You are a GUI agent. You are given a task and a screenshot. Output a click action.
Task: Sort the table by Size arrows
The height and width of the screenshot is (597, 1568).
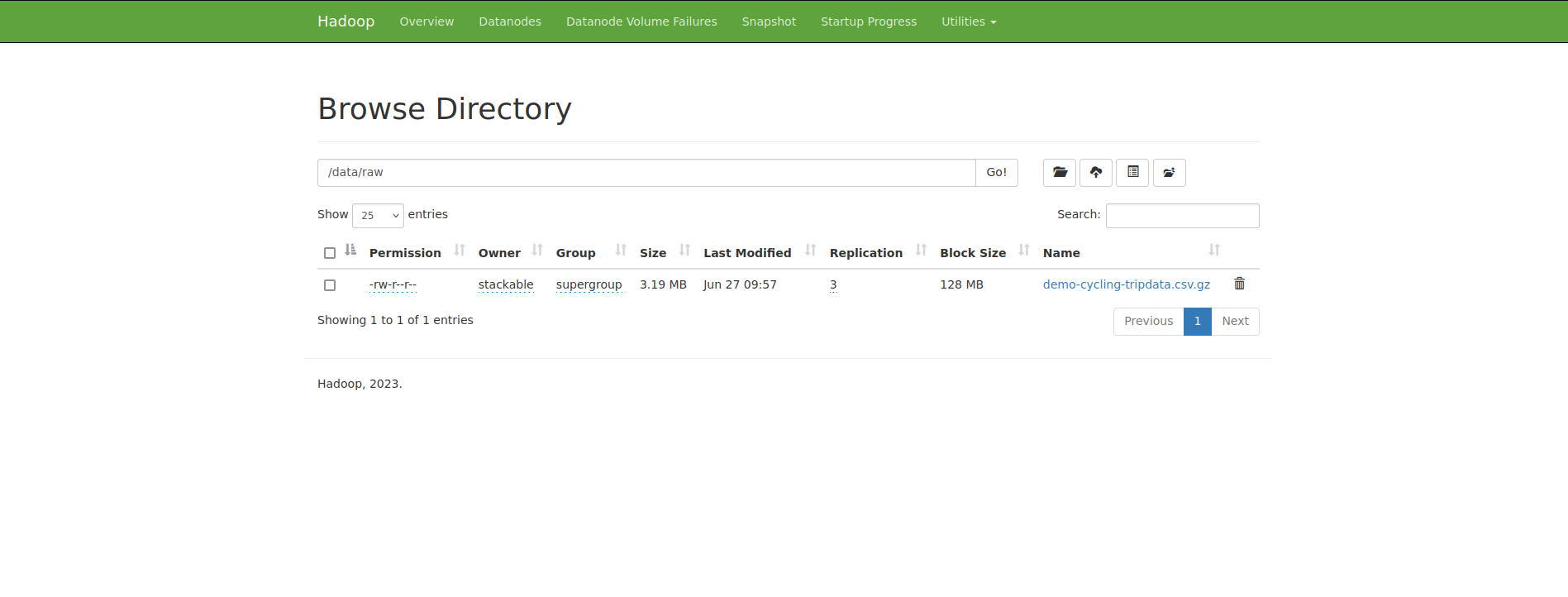[x=684, y=251]
